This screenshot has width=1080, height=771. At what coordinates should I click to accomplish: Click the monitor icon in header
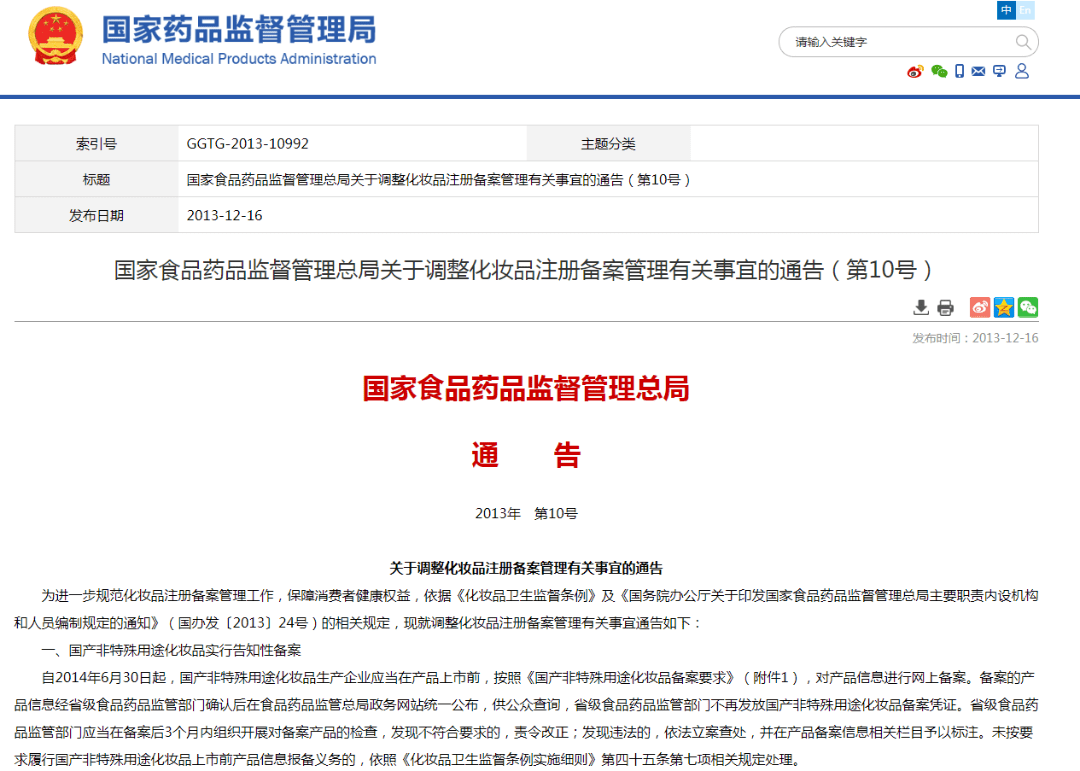tap(1000, 71)
